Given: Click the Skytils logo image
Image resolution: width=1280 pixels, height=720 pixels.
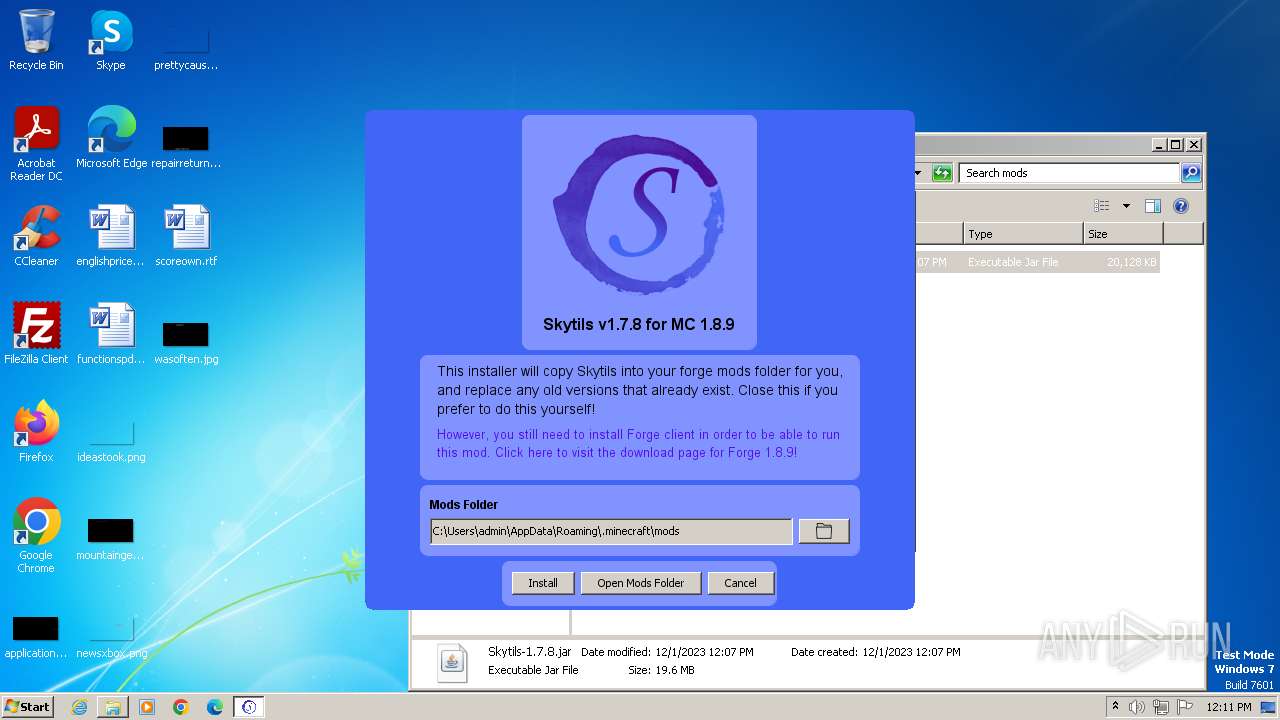Looking at the screenshot, I should tap(639, 215).
